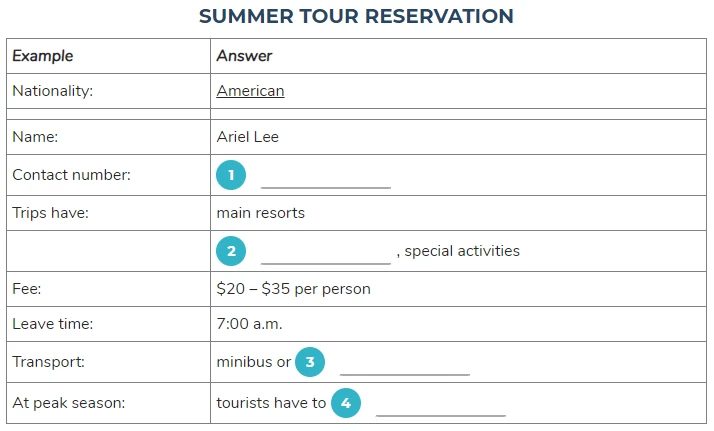714x431 pixels.
Task: Fill in the Contact number blank
Action: 326,181
